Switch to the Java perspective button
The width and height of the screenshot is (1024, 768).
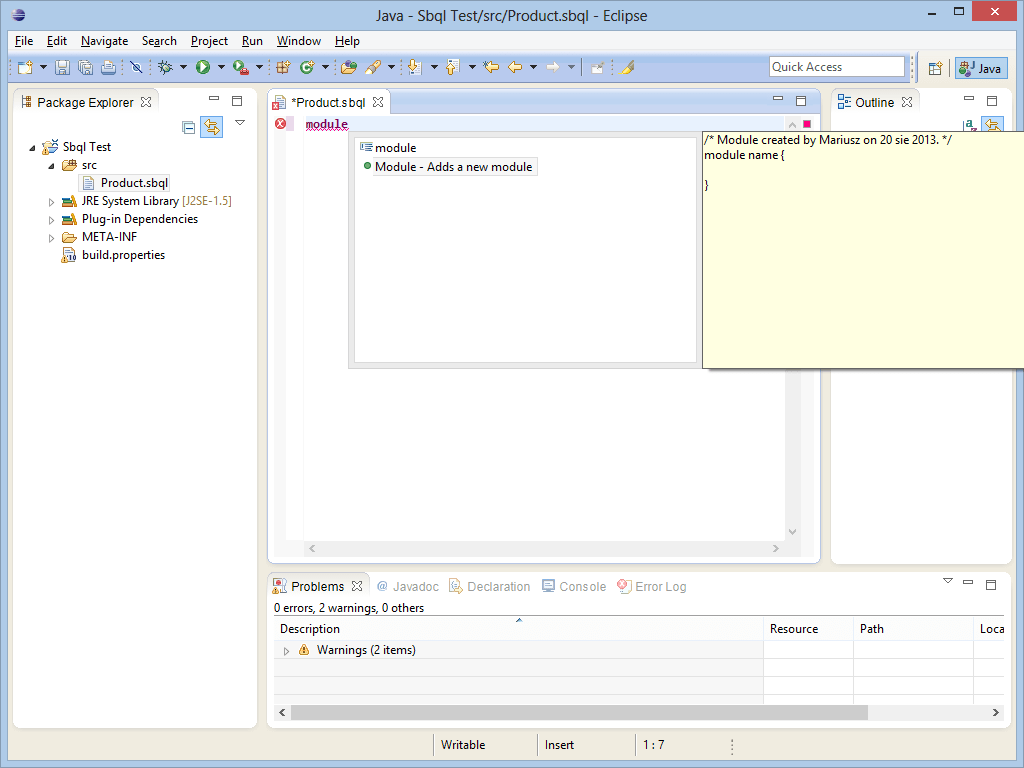[981, 68]
